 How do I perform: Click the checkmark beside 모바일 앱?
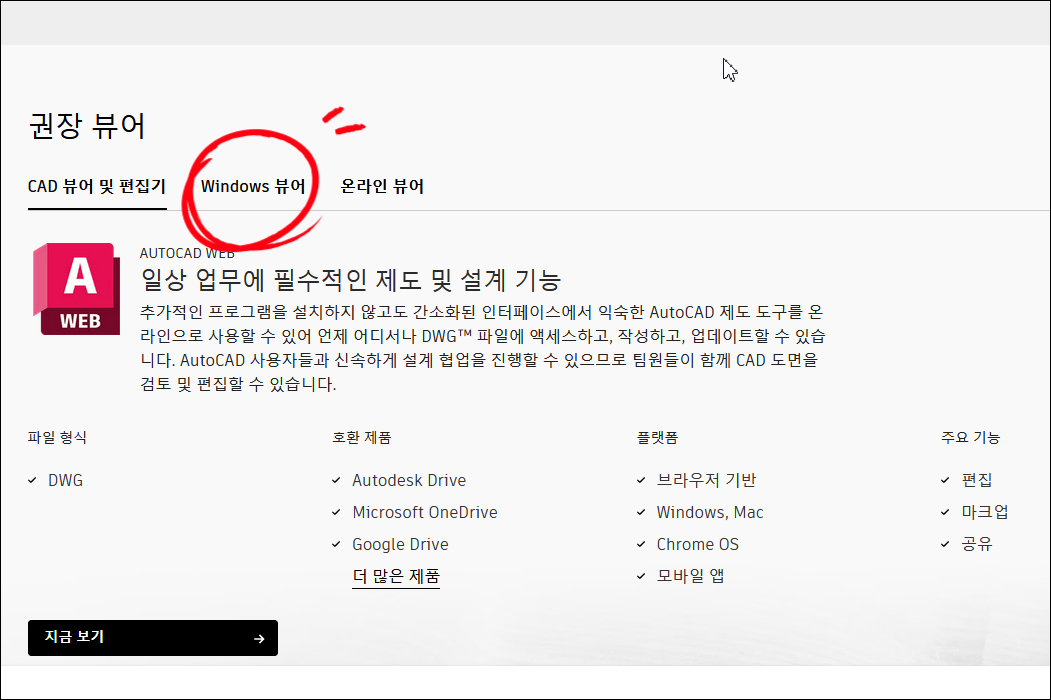[x=641, y=576]
